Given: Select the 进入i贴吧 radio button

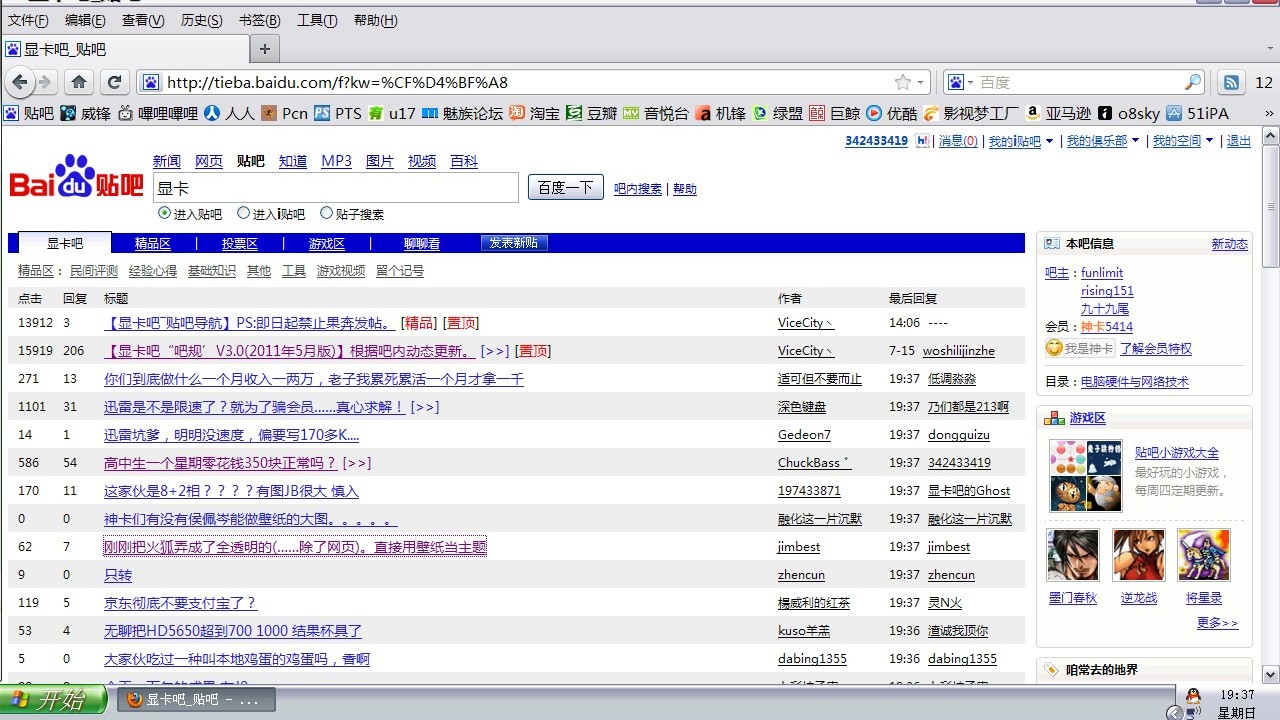Looking at the screenshot, I should [243, 212].
